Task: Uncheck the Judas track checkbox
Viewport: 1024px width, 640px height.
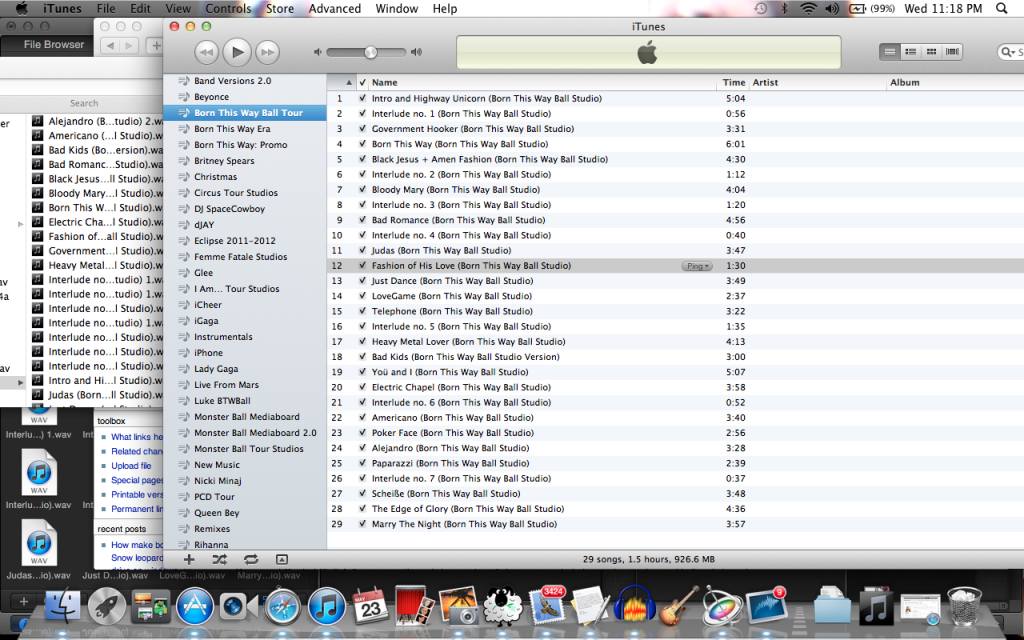Action: tap(362, 250)
